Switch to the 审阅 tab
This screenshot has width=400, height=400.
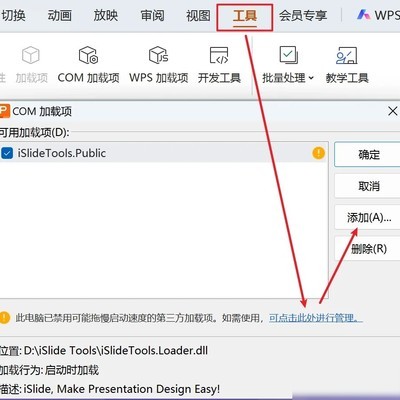pos(152,15)
